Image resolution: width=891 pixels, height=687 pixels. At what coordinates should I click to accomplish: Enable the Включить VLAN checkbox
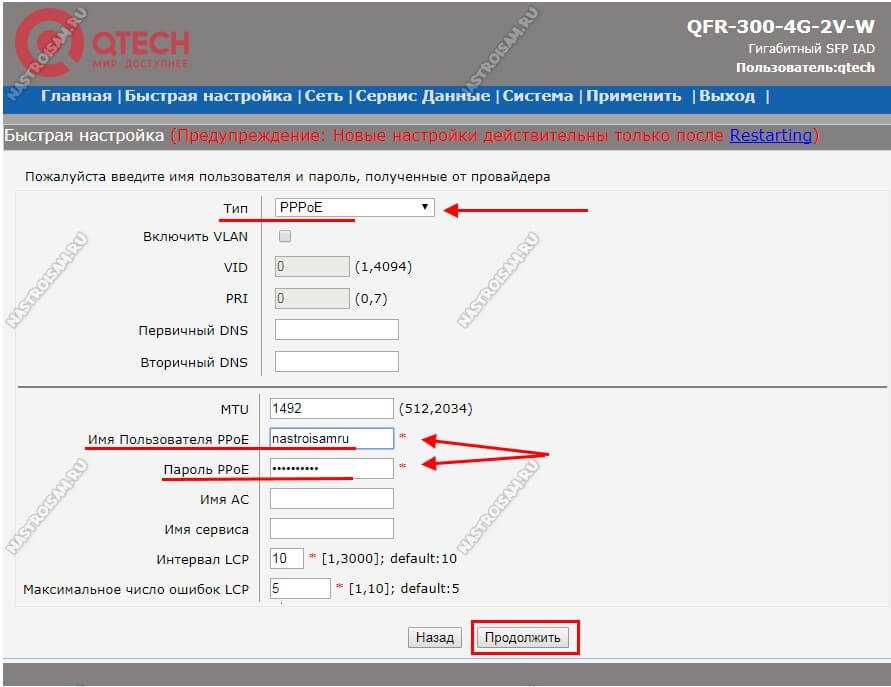pyautogui.click(x=285, y=236)
